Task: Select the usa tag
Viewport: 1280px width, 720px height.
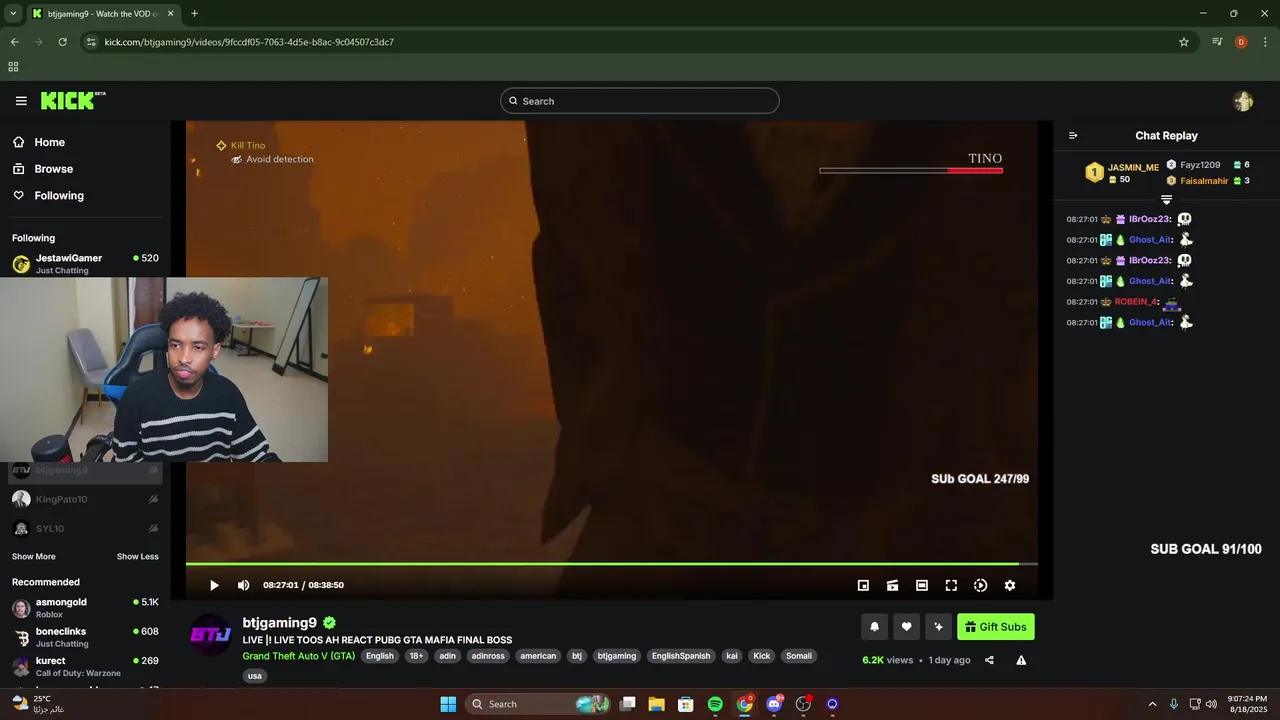Action: point(255,676)
